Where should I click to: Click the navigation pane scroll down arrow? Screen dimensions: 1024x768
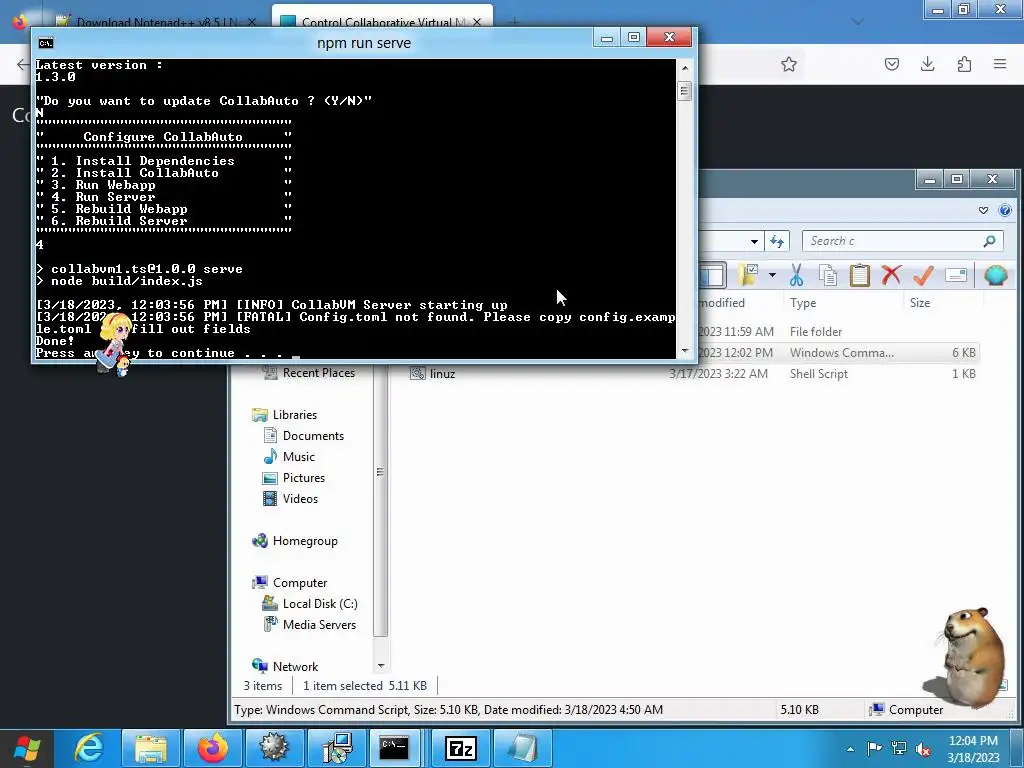click(x=381, y=666)
